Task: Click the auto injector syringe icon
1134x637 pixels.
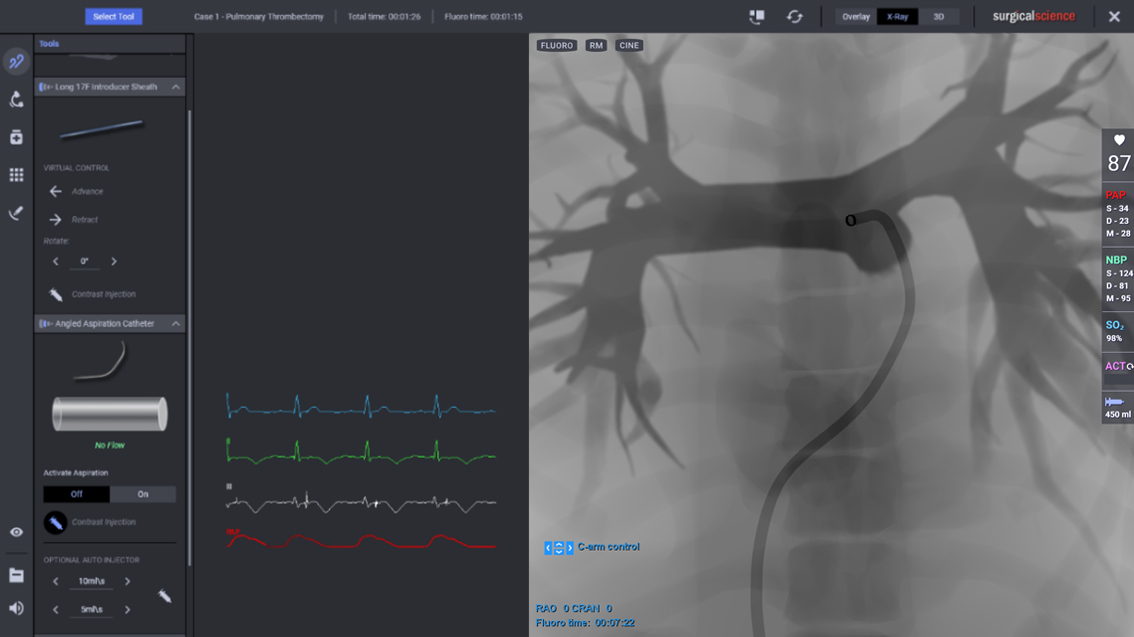Action: 165,596
